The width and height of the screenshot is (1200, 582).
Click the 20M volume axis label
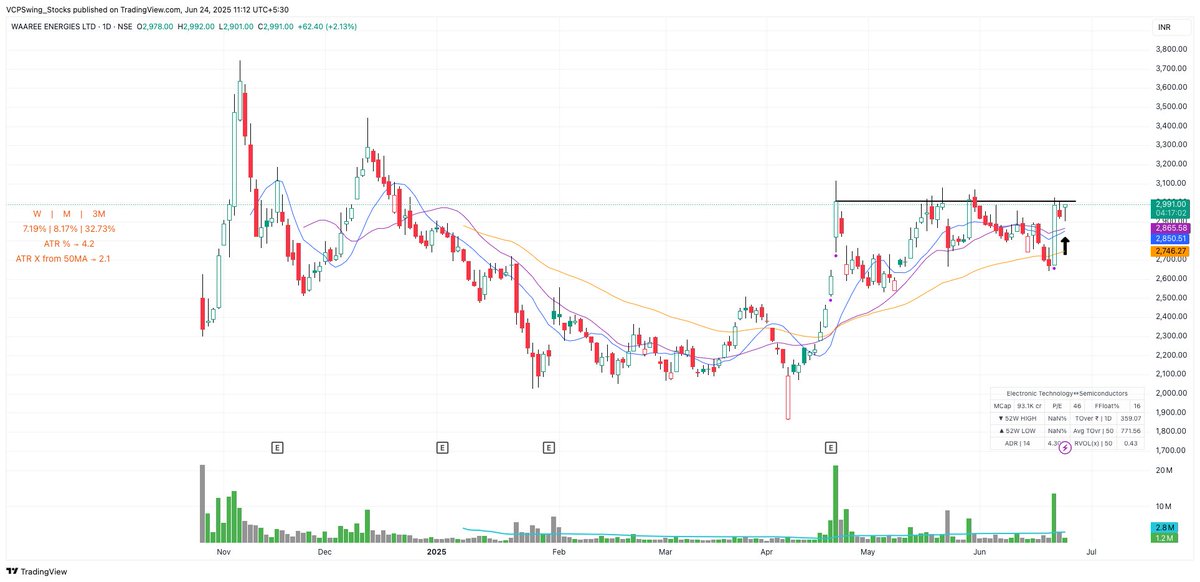pyautogui.click(x=1163, y=470)
